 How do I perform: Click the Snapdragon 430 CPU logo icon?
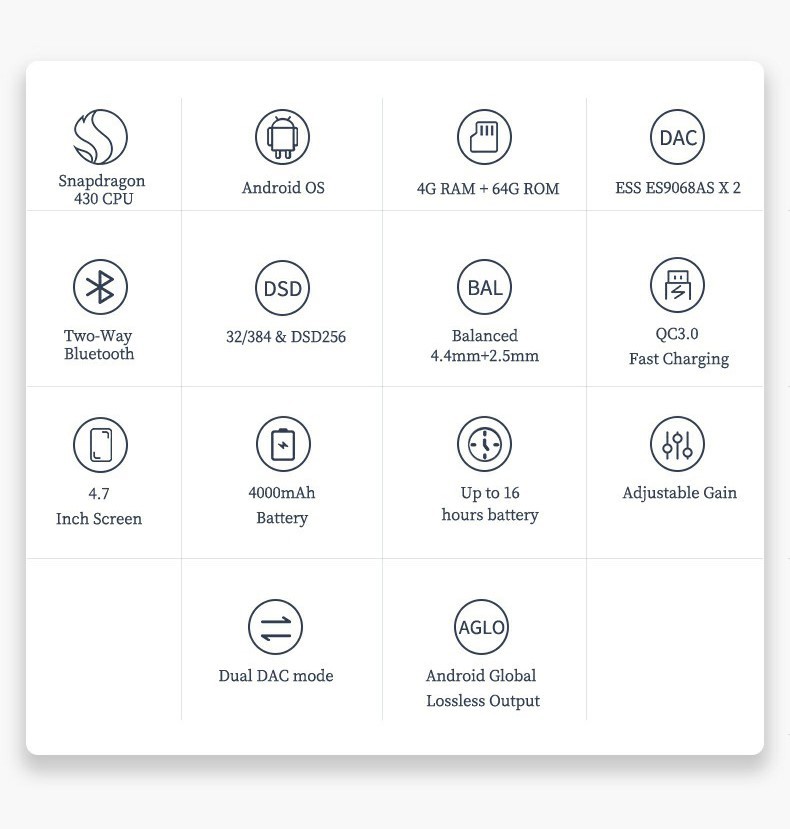click(x=100, y=138)
